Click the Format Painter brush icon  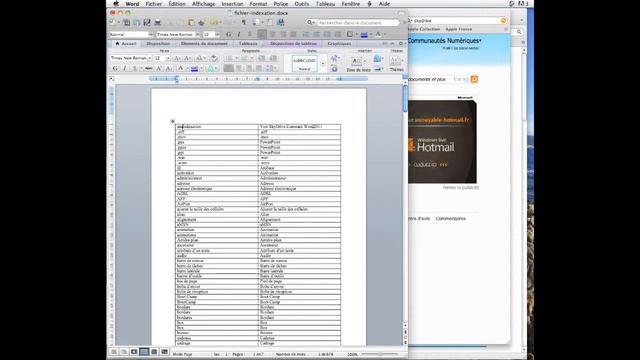click(x=201, y=22)
